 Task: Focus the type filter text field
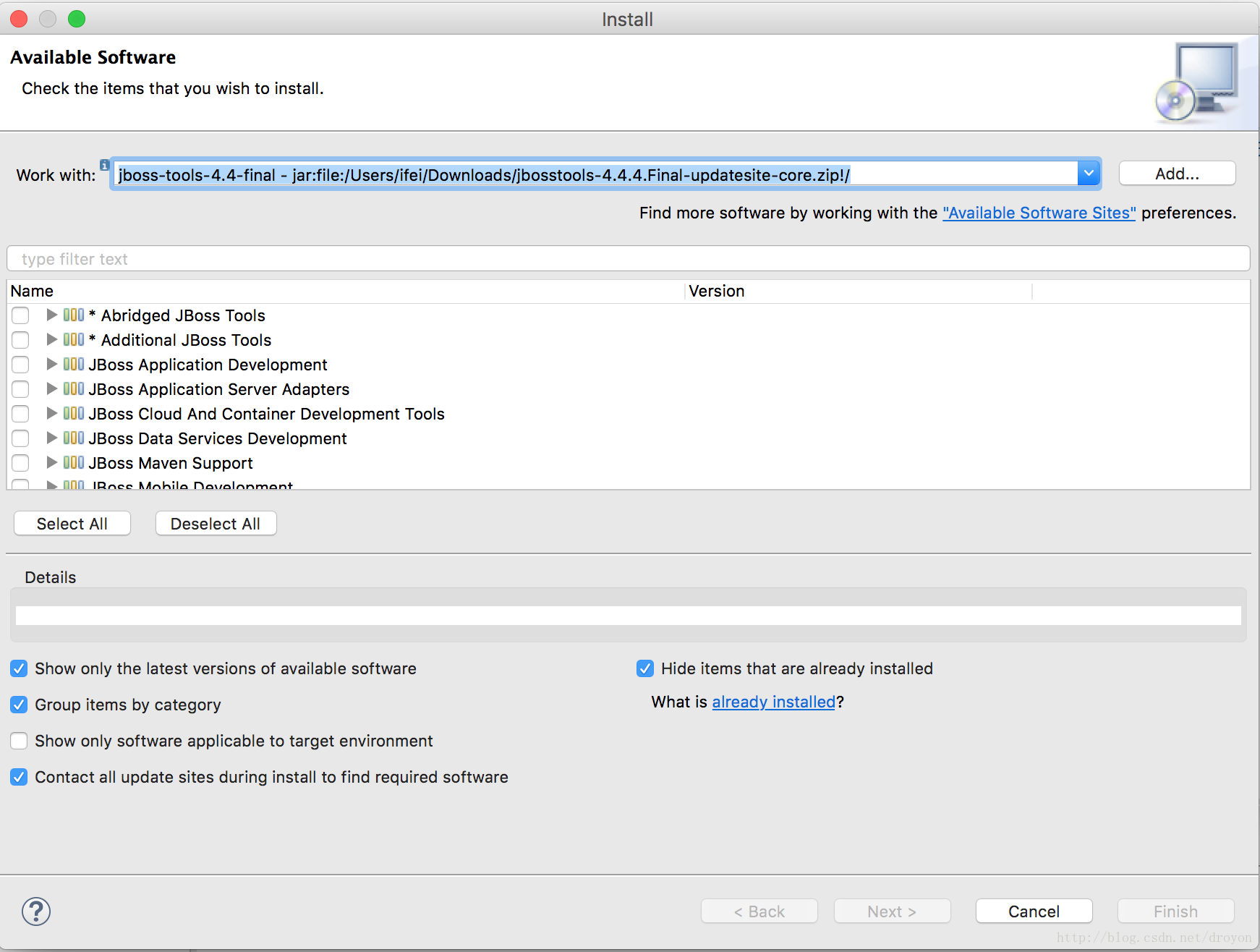point(628,259)
